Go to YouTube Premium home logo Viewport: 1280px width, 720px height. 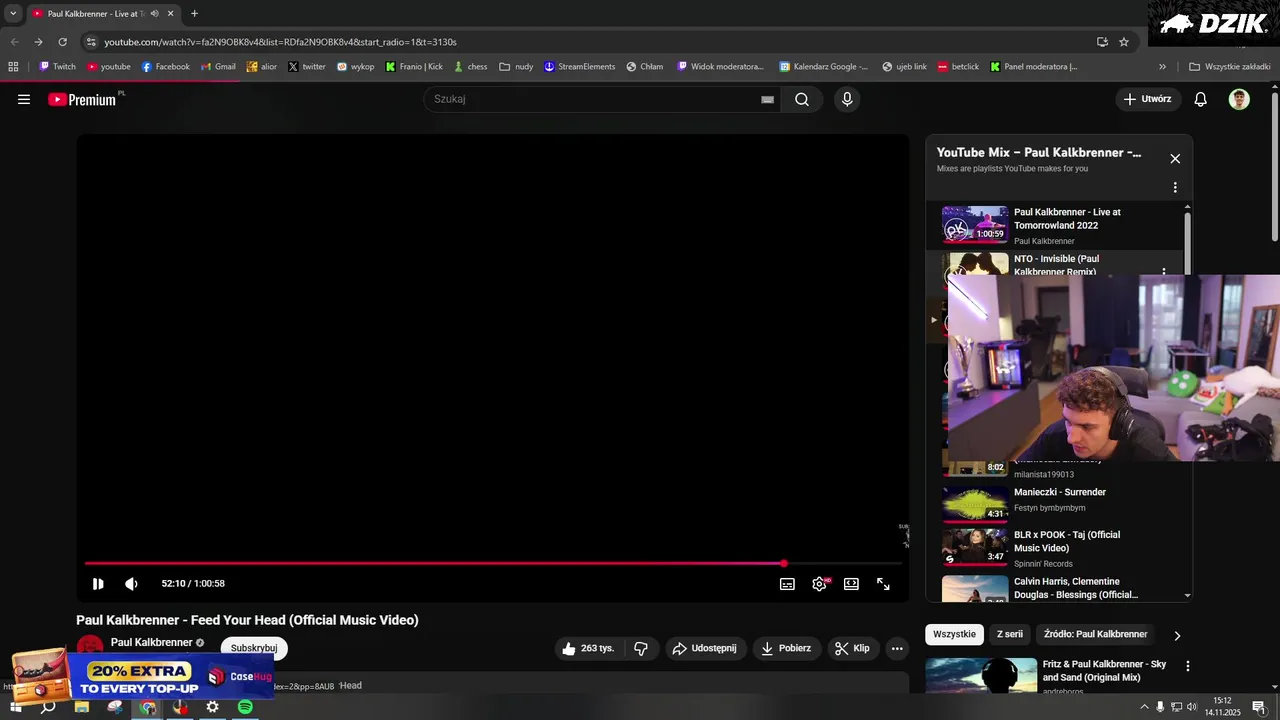pos(82,99)
